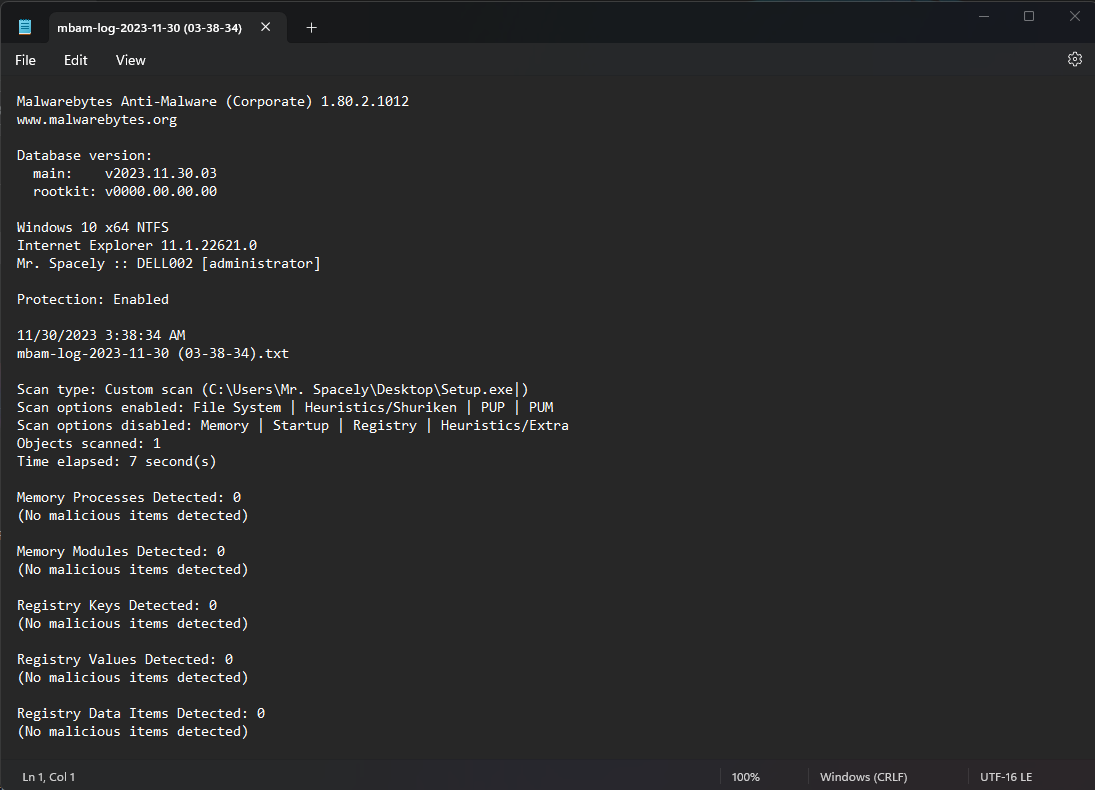Click the Protection: Enabled line
The height and width of the screenshot is (790, 1095).
[93, 300]
